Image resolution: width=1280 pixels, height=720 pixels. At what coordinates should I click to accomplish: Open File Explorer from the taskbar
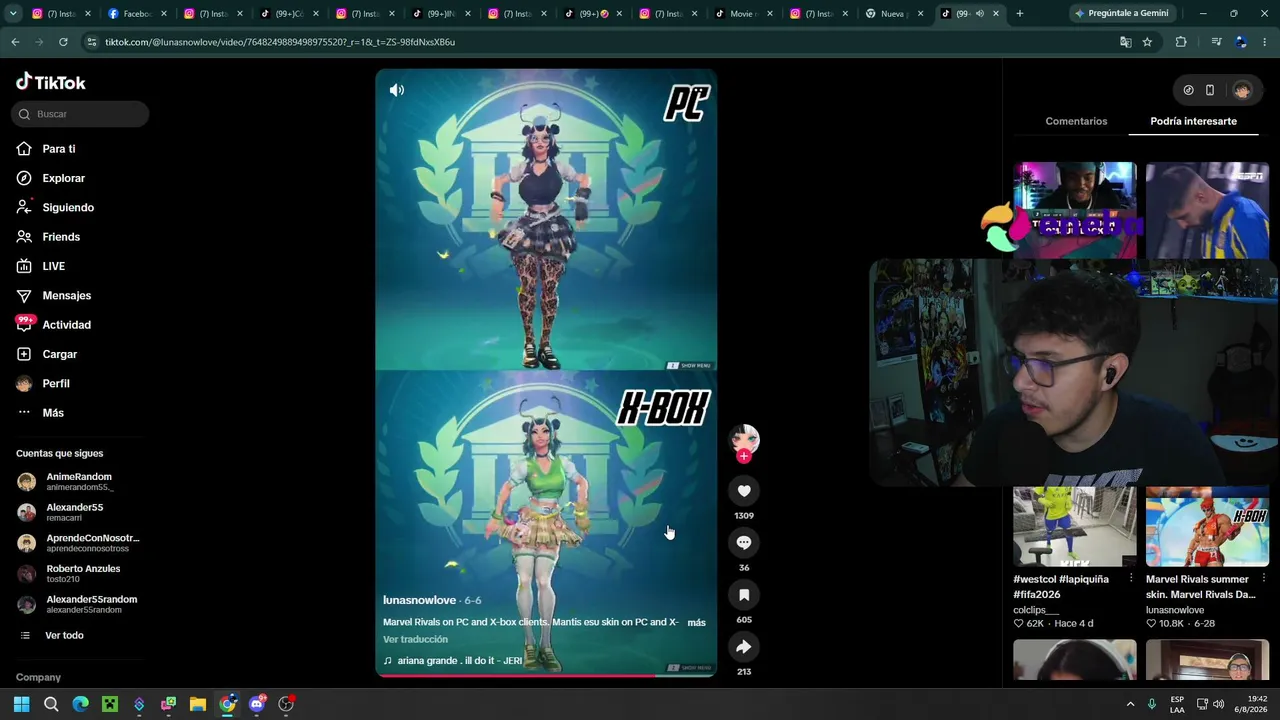click(x=198, y=704)
